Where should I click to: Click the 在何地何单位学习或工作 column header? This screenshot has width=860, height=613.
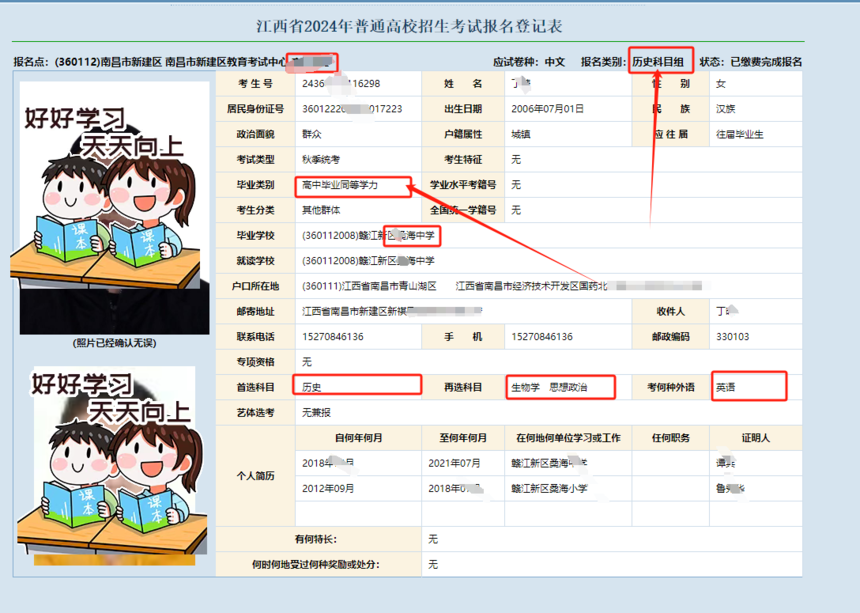pos(568,438)
